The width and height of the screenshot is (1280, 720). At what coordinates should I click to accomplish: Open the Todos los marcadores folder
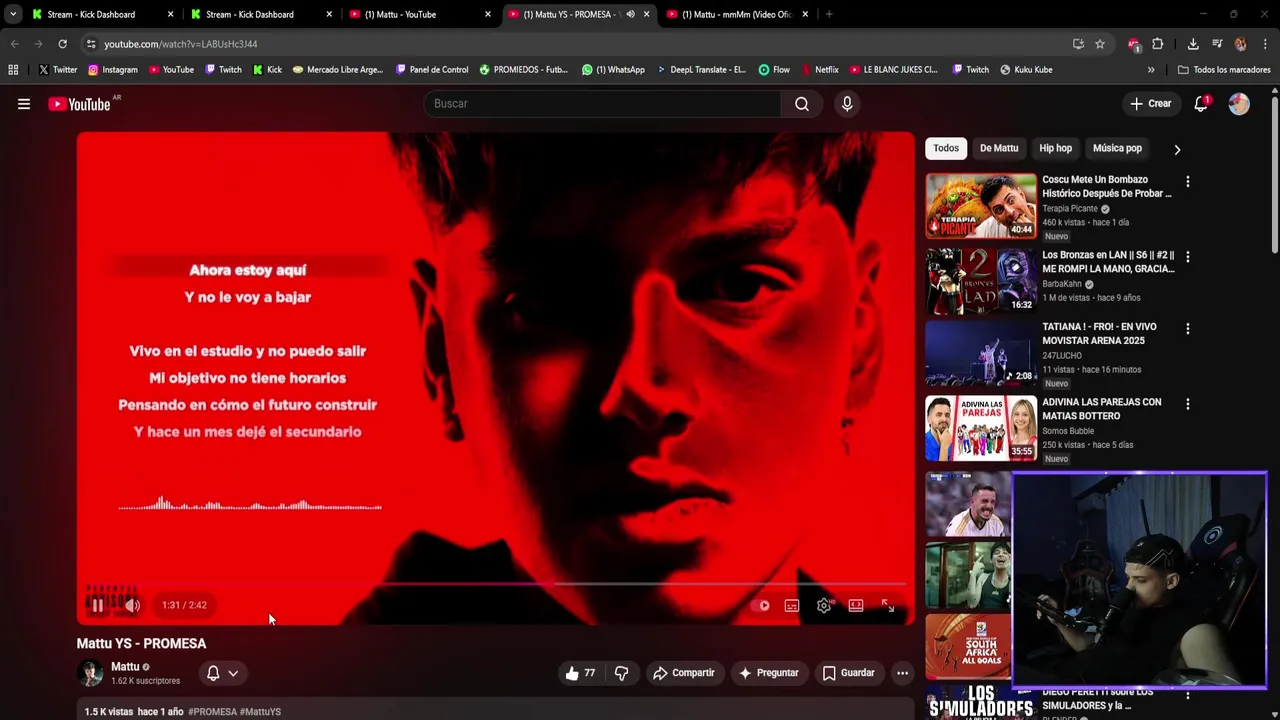(1224, 70)
